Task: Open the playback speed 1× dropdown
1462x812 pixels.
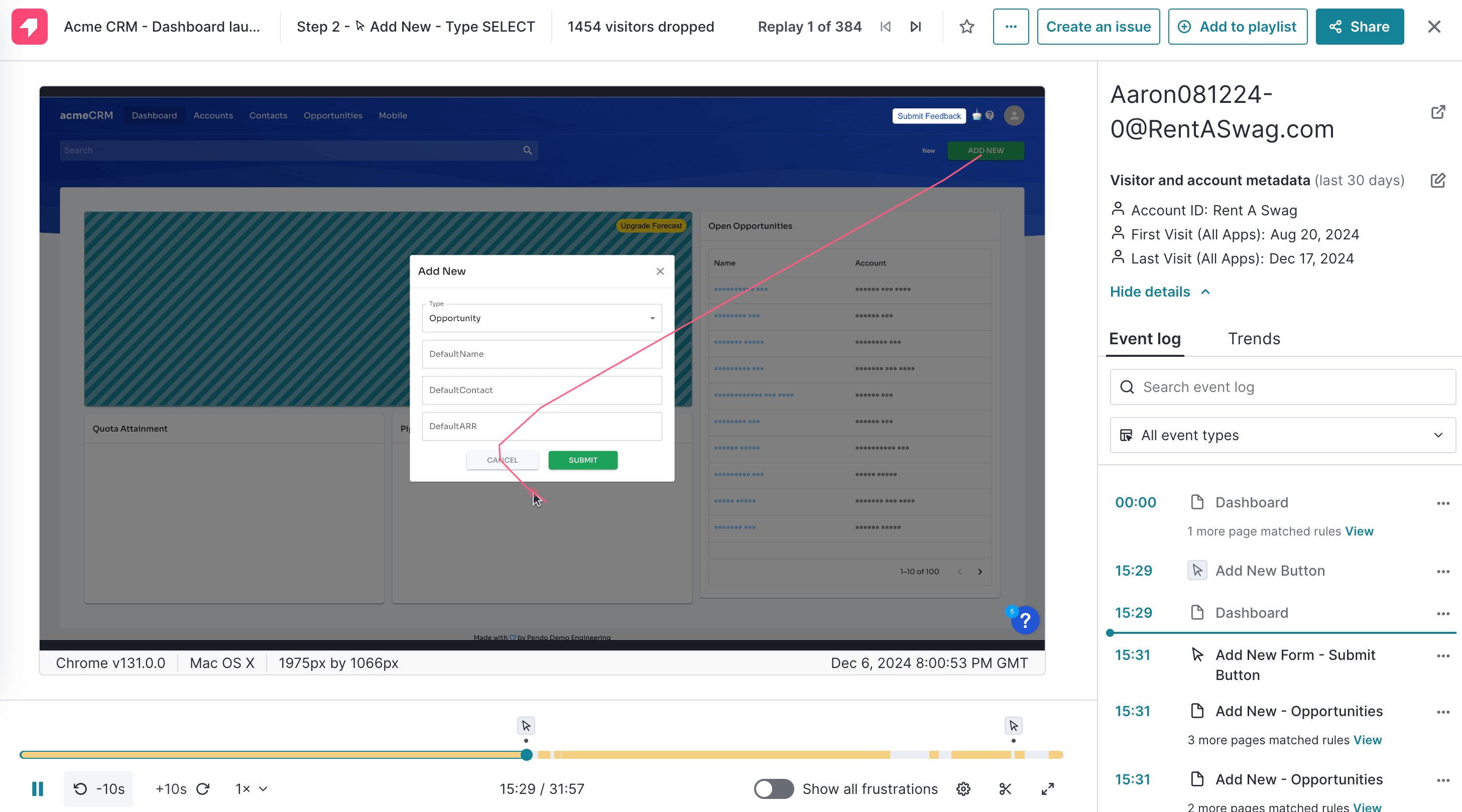Action: pyautogui.click(x=252, y=789)
